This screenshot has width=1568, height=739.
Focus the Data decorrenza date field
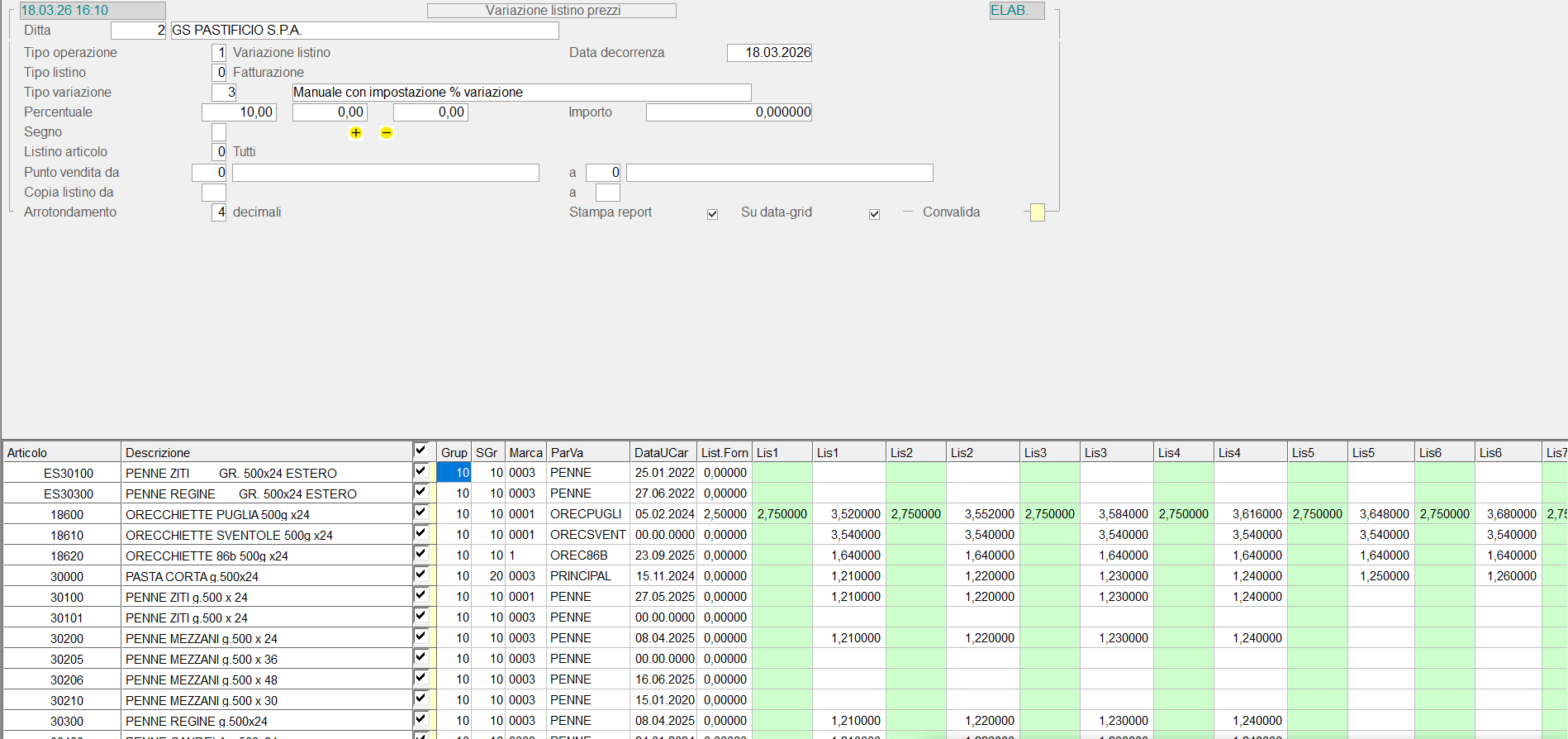(x=769, y=53)
